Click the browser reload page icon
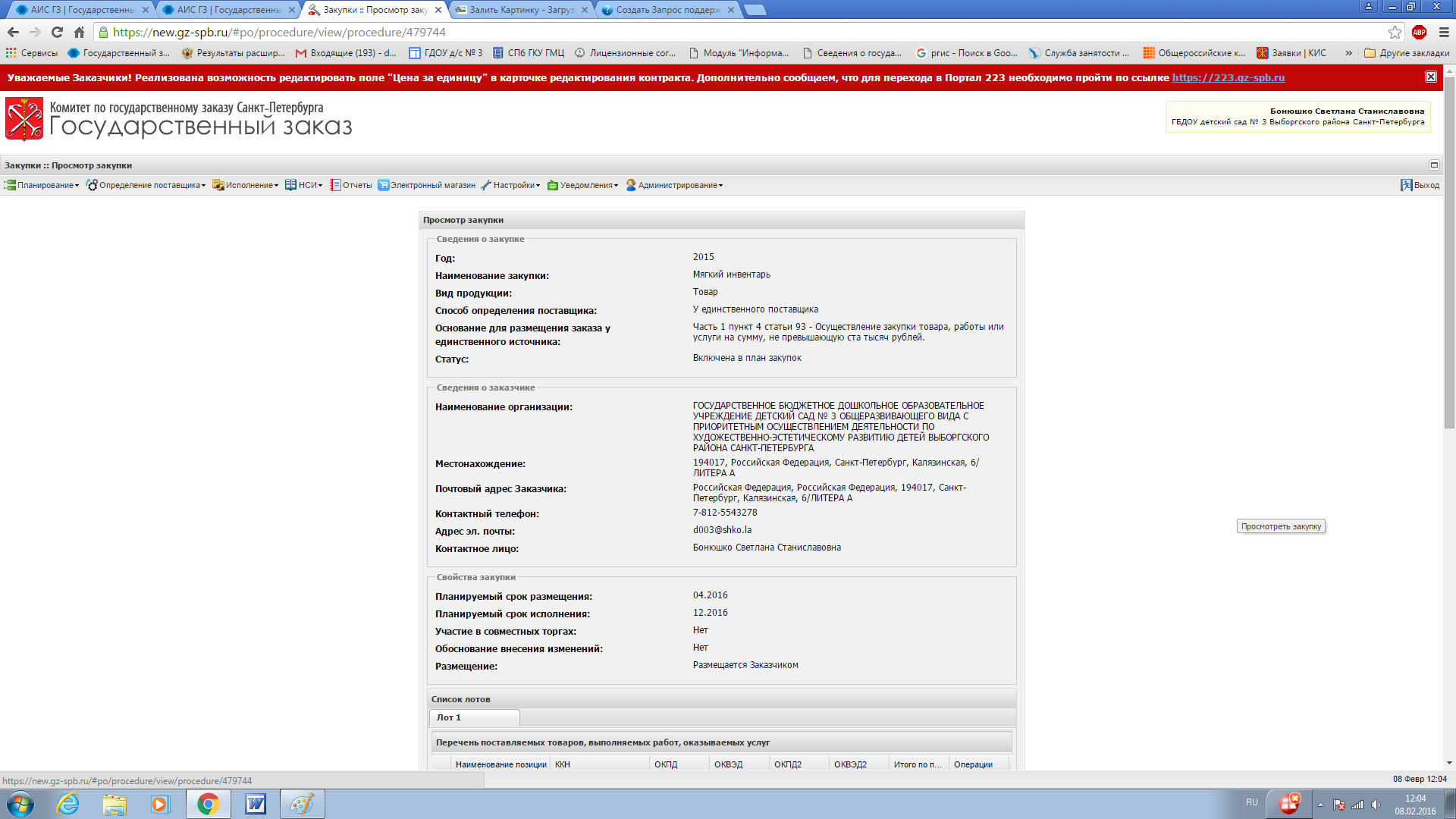This screenshot has height=819, width=1456. tap(57, 32)
